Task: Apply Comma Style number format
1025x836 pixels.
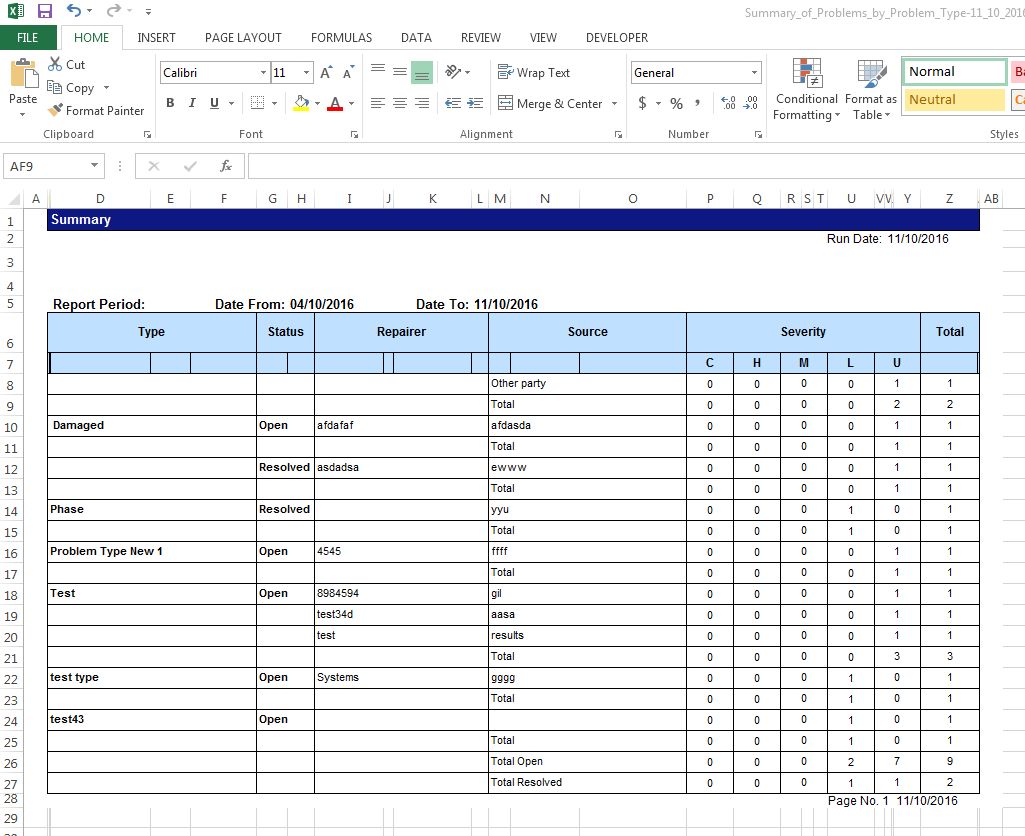Action: pos(697,103)
